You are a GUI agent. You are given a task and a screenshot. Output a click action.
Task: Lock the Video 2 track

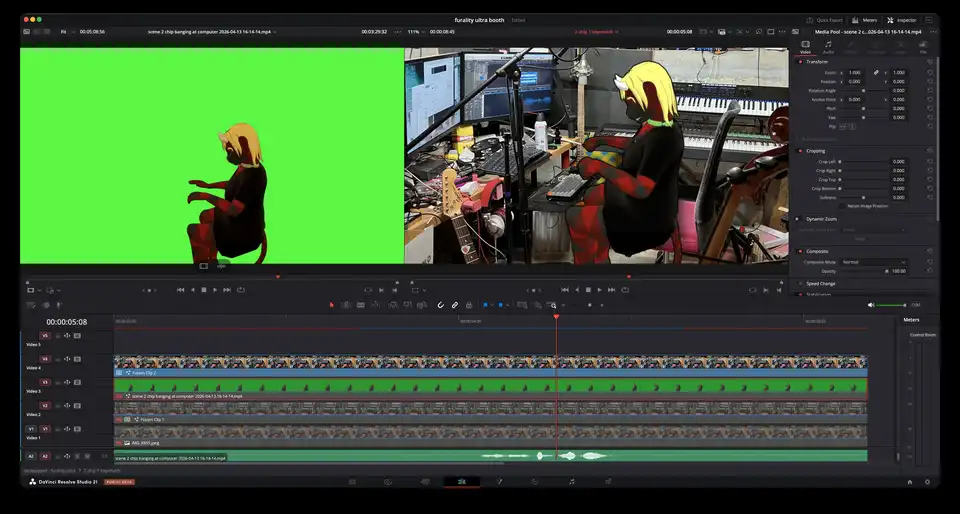58,406
